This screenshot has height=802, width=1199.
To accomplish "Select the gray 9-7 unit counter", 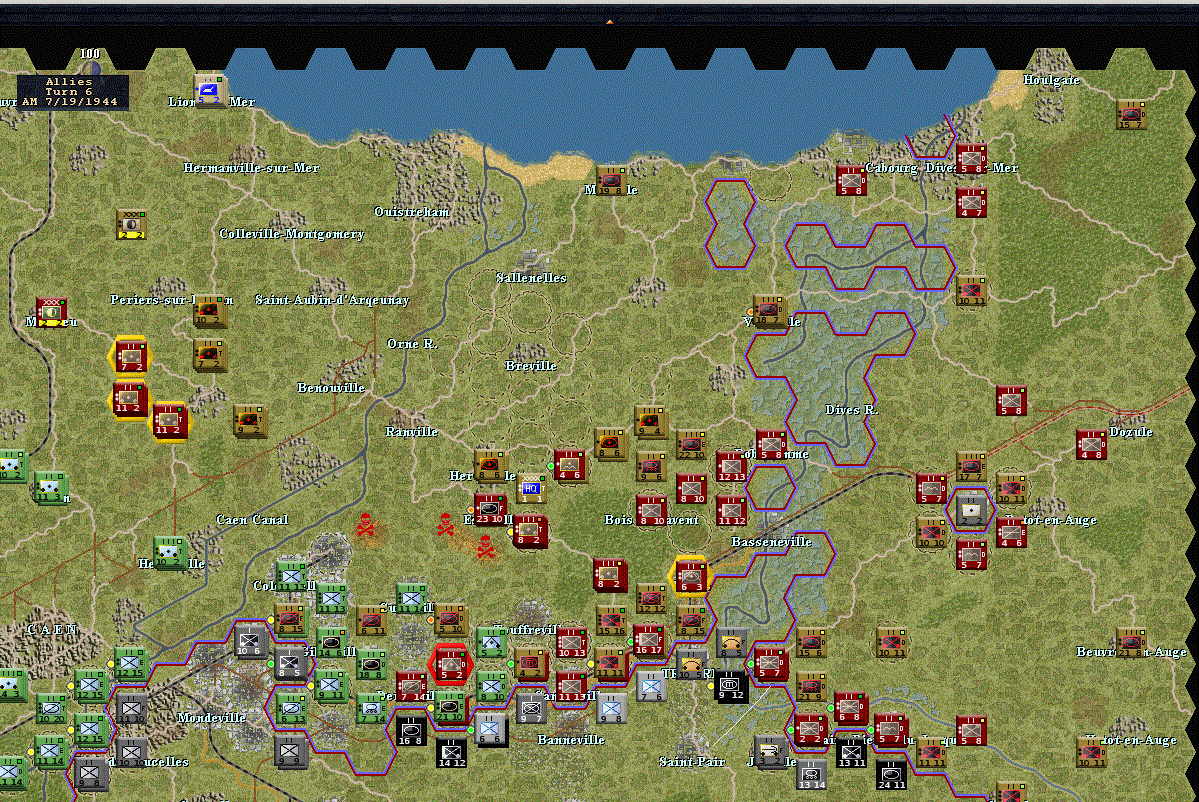I will (531, 709).
